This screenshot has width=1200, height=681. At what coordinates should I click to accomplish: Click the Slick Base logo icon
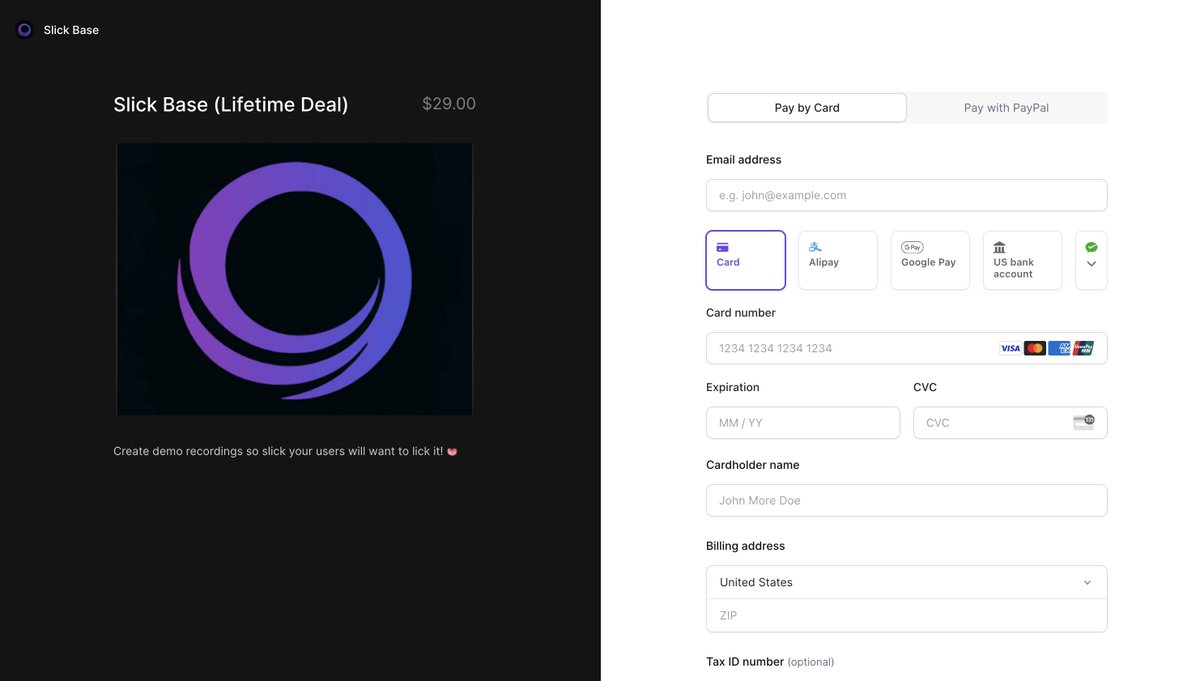coord(25,30)
